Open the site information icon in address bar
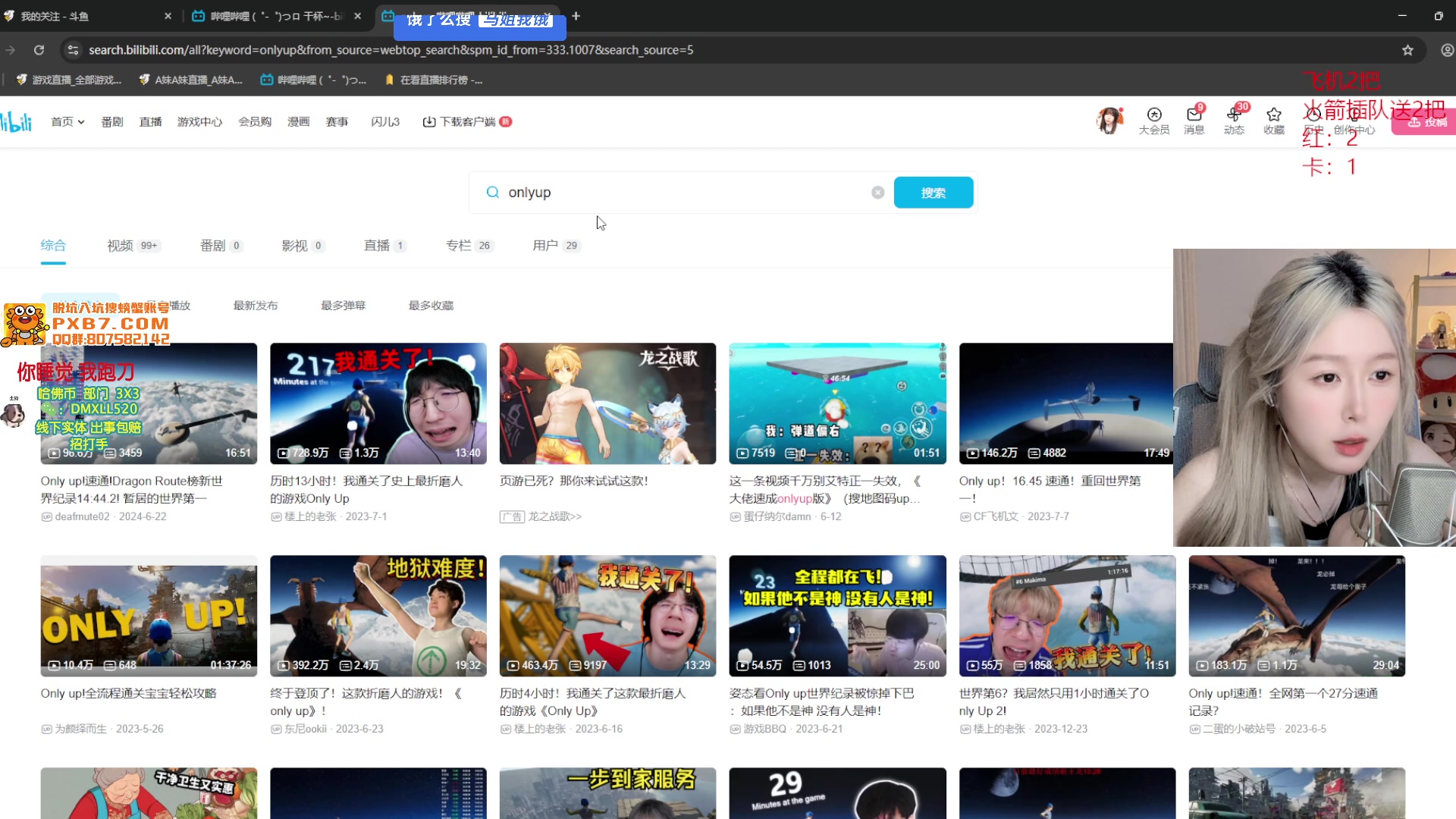 (x=73, y=50)
